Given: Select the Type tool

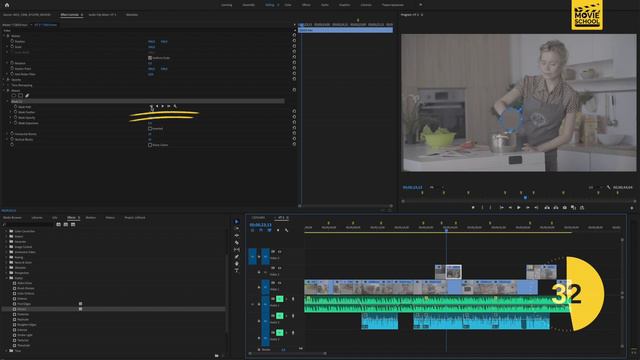Looking at the screenshot, I should point(237,270).
